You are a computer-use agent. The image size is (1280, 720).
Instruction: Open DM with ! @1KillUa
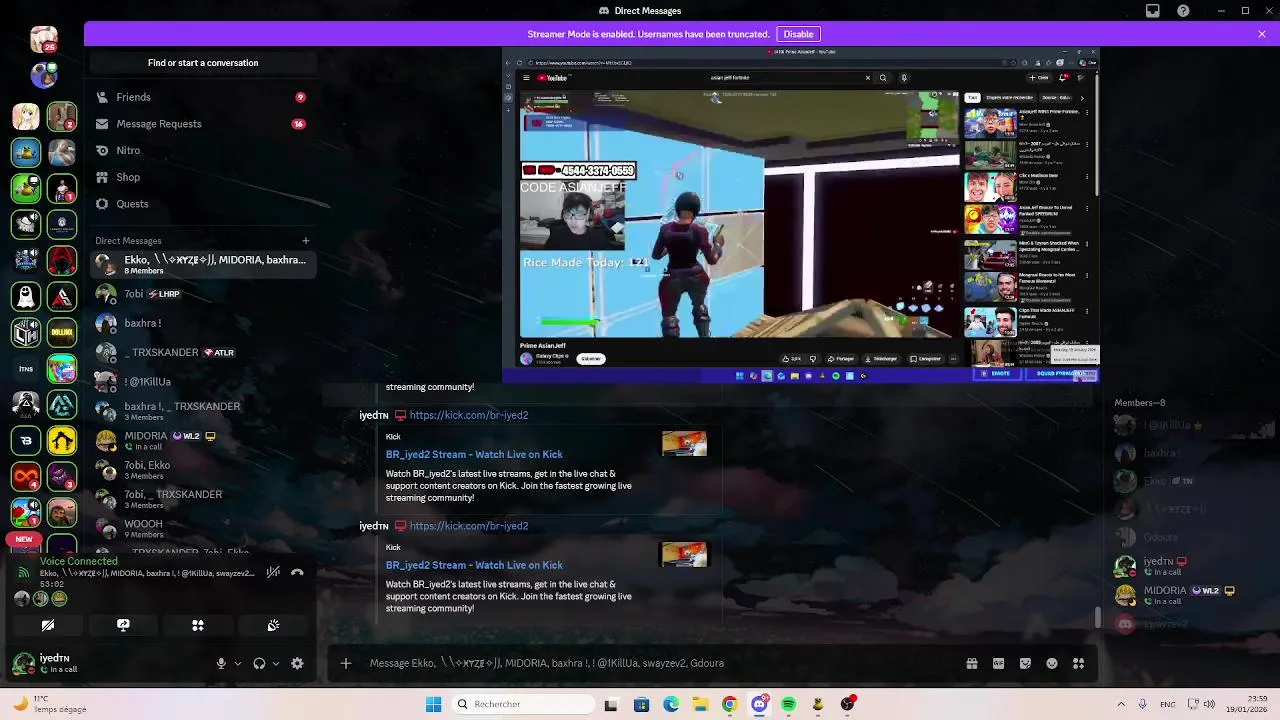point(202,381)
